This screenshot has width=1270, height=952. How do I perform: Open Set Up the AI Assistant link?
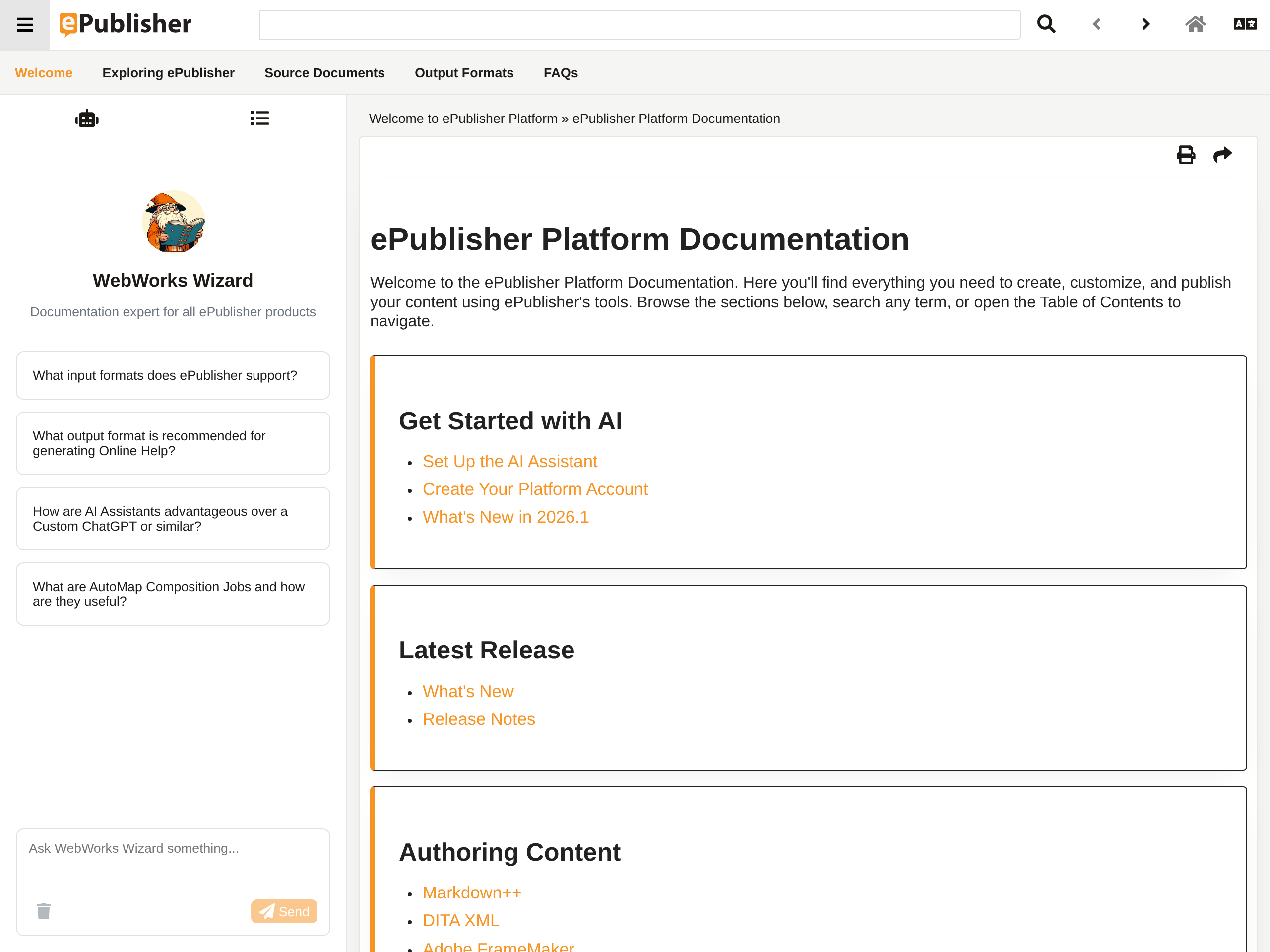[x=510, y=461]
